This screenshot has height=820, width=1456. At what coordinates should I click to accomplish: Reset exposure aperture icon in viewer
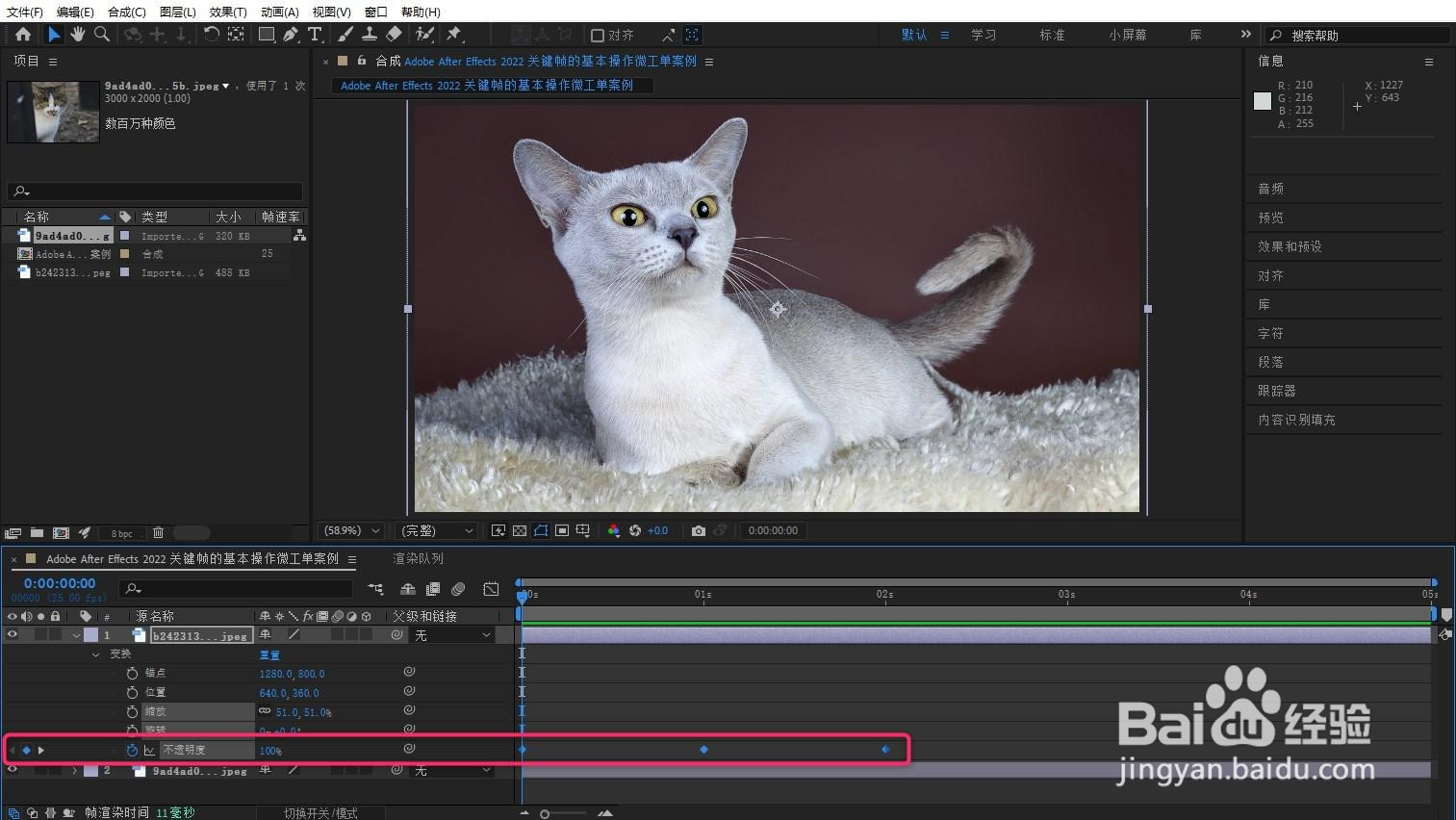635,530
